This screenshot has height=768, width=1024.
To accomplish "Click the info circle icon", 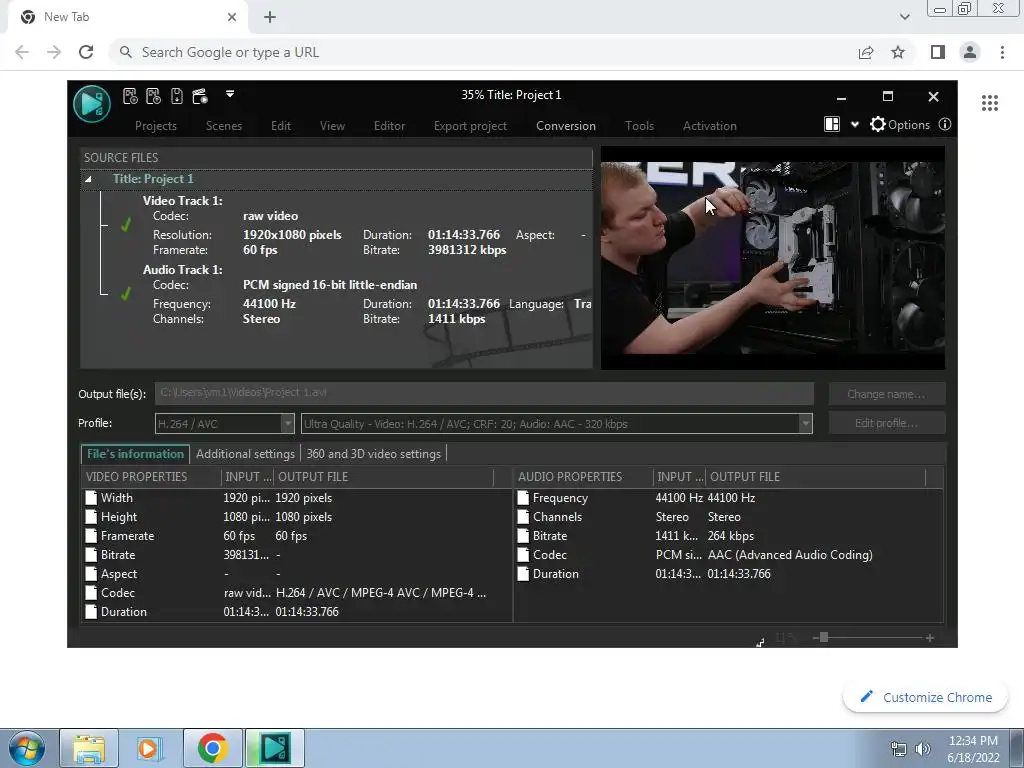I will (944, 124).
